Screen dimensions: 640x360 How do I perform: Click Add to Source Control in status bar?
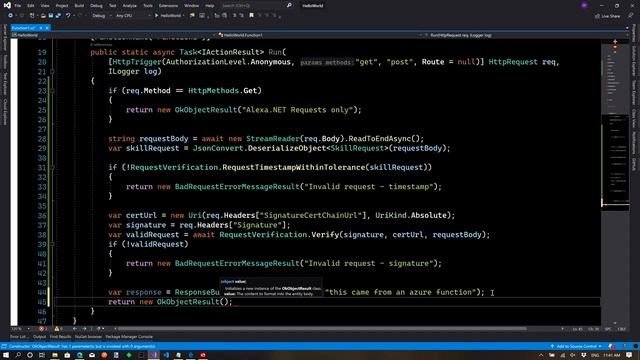(x=576, y=347)
